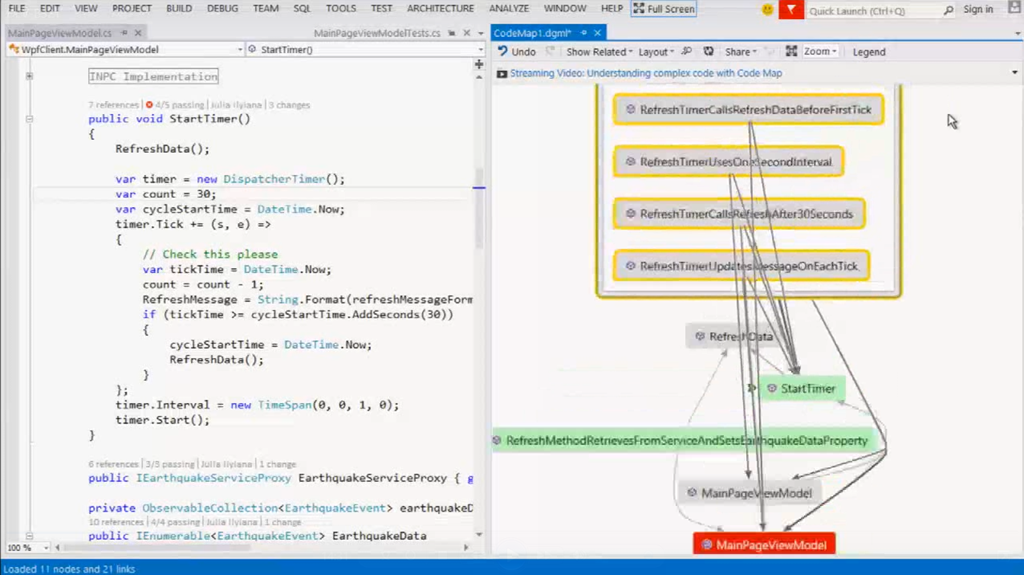The image size is (1024, 575).
Task: Click the refresh/rescan icon in Code Map toolbar
Action: [709, 51]
